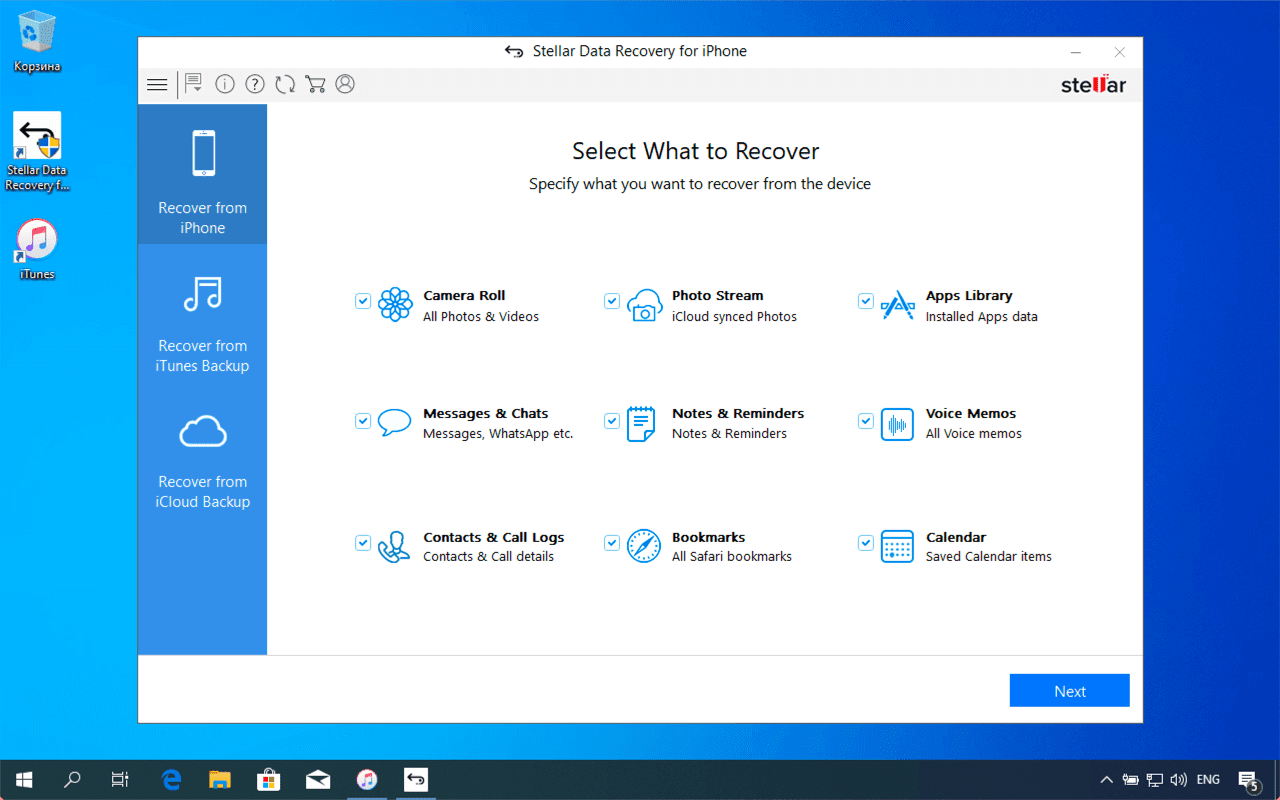Viewport: 1280px width, 800px height.
Task: Deselect the Calendar checkbox
Action: [866, 543]
